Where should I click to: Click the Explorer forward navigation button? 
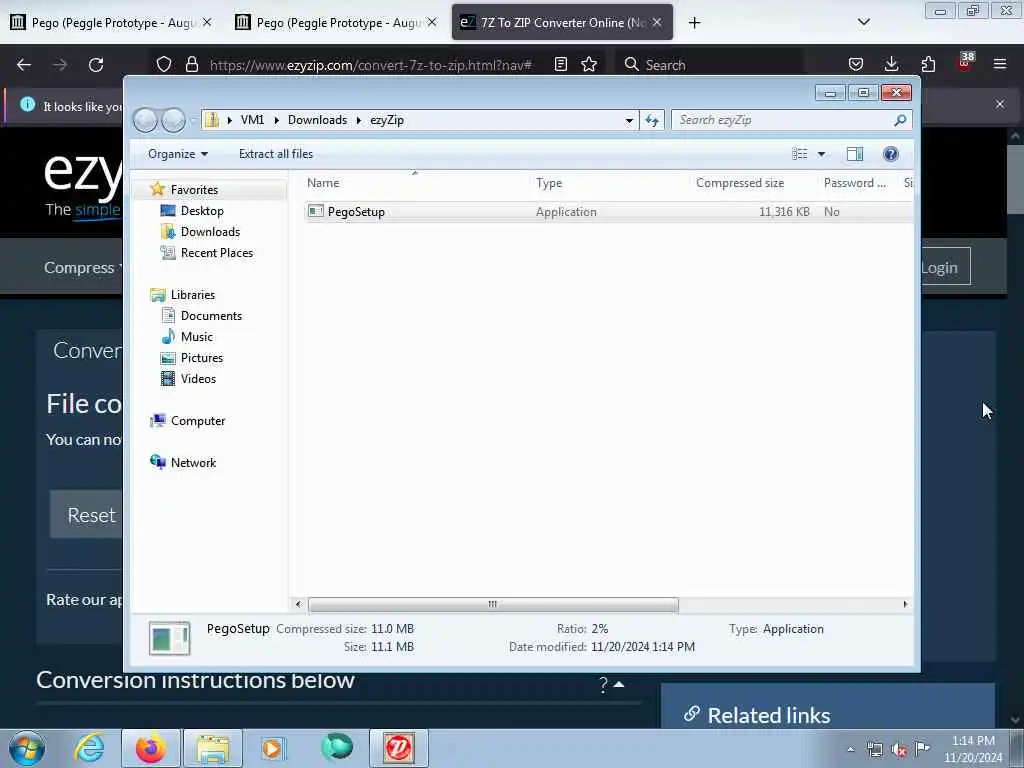[173, 120]
